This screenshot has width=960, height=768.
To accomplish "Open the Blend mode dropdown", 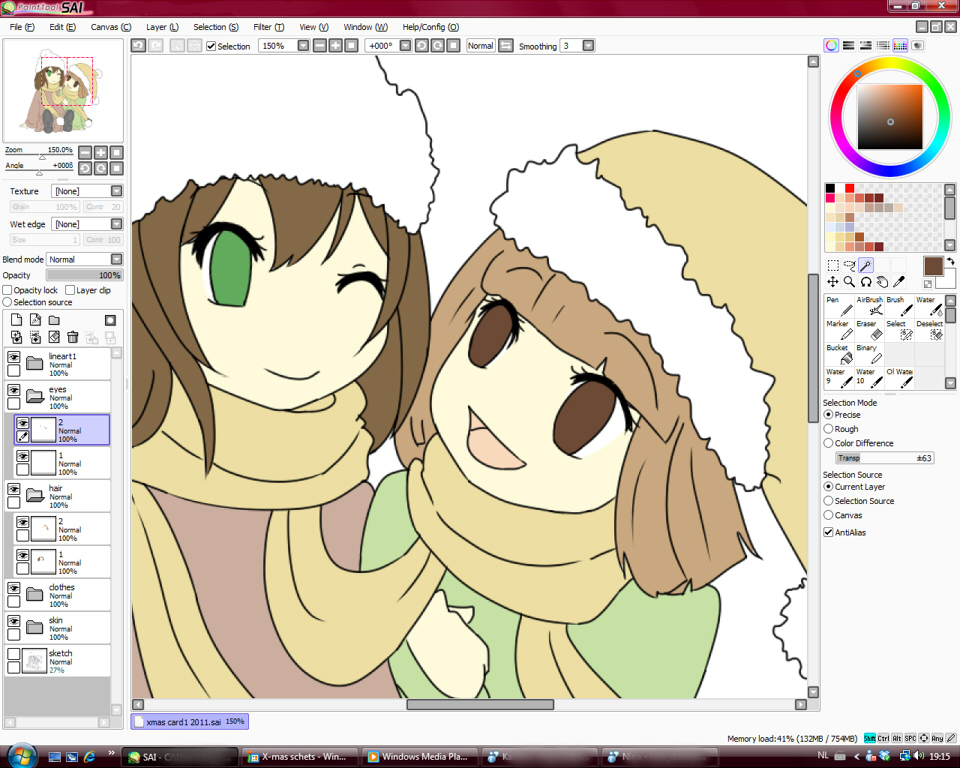I will coord(85,259).
